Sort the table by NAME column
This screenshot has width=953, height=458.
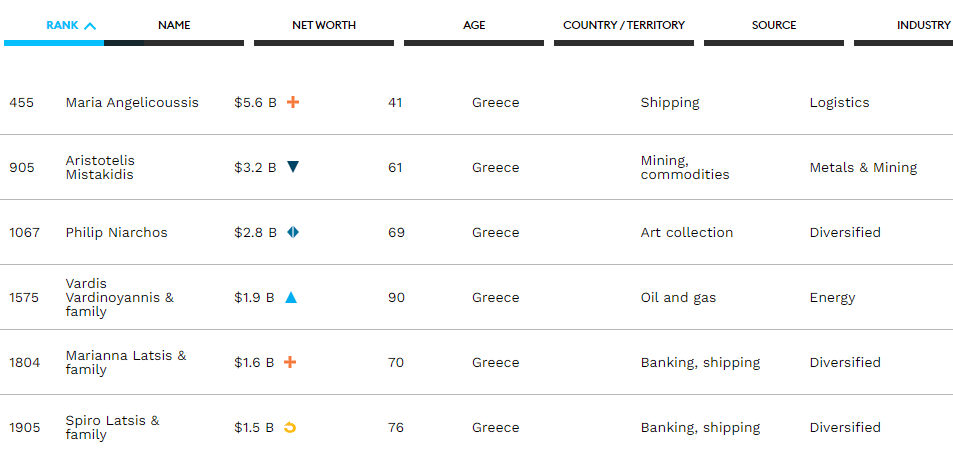(174, 26)
